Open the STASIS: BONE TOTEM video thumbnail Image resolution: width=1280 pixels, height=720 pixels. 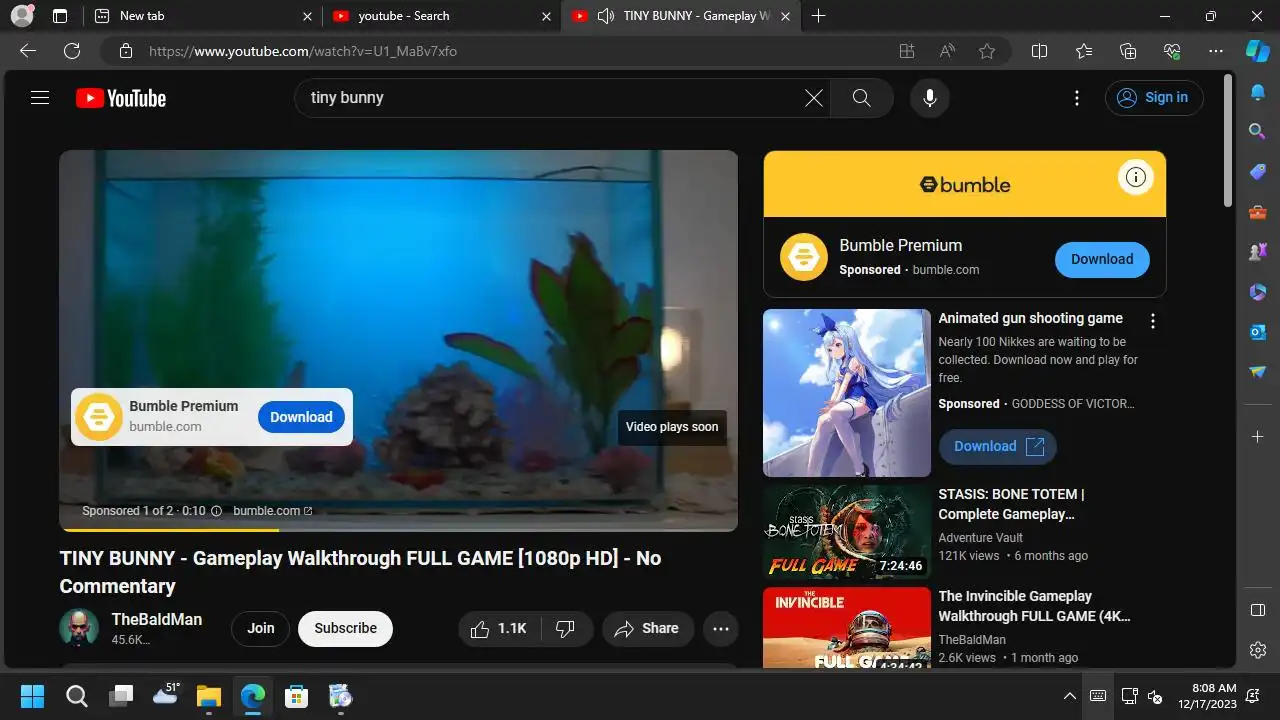847,532
